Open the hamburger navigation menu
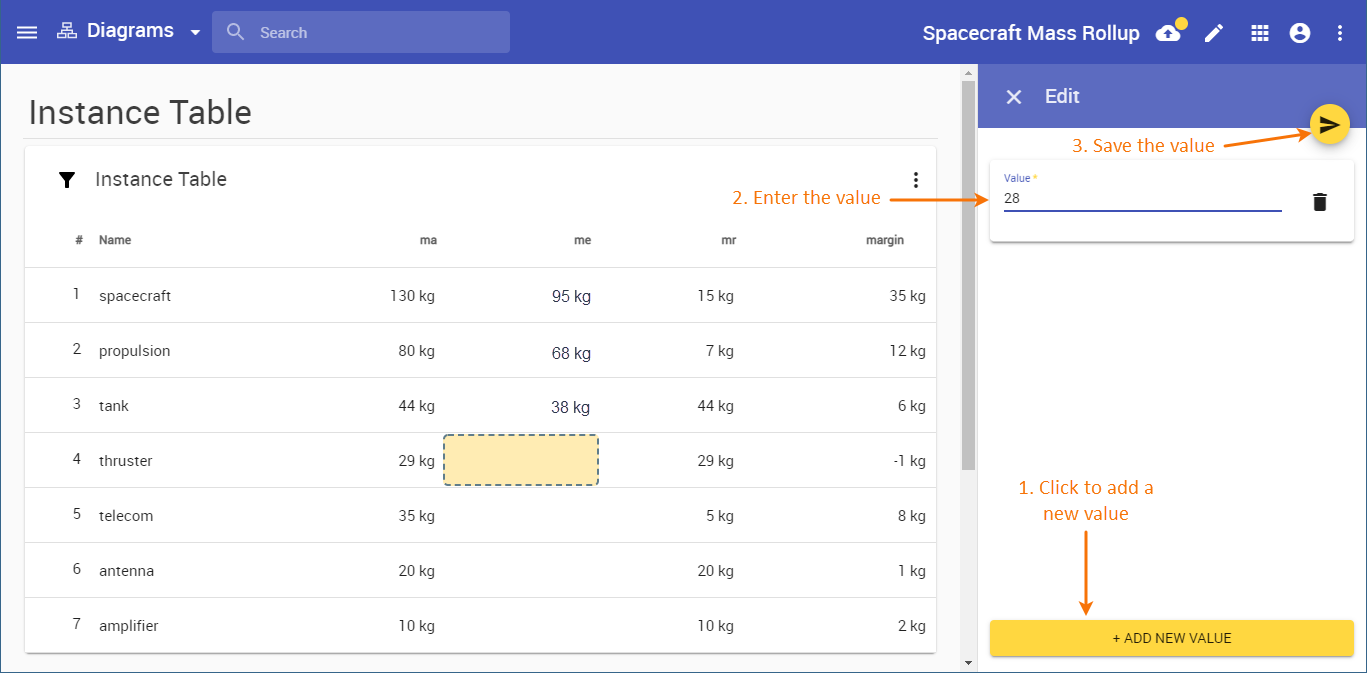This screenshot has height=673, width=1367. tap(27, 32)
